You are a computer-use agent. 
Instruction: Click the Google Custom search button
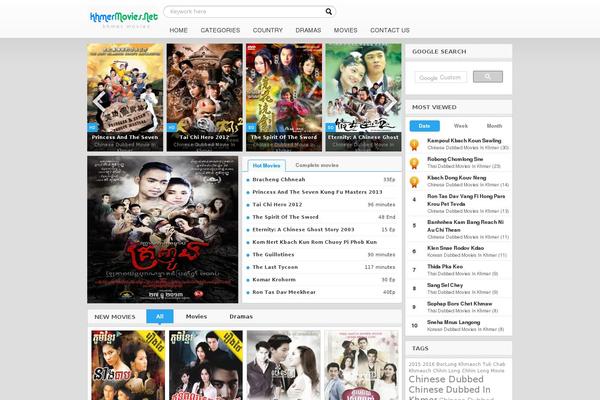pos(488,77)
